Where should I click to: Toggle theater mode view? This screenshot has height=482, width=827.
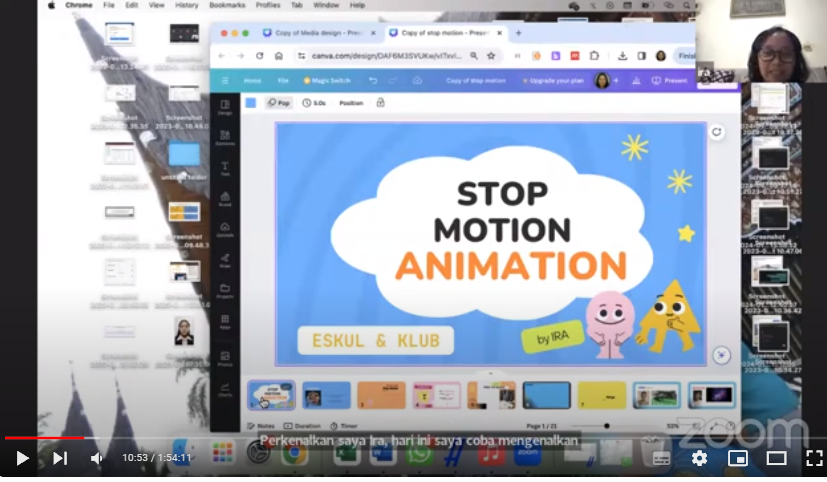click(776, 458)
